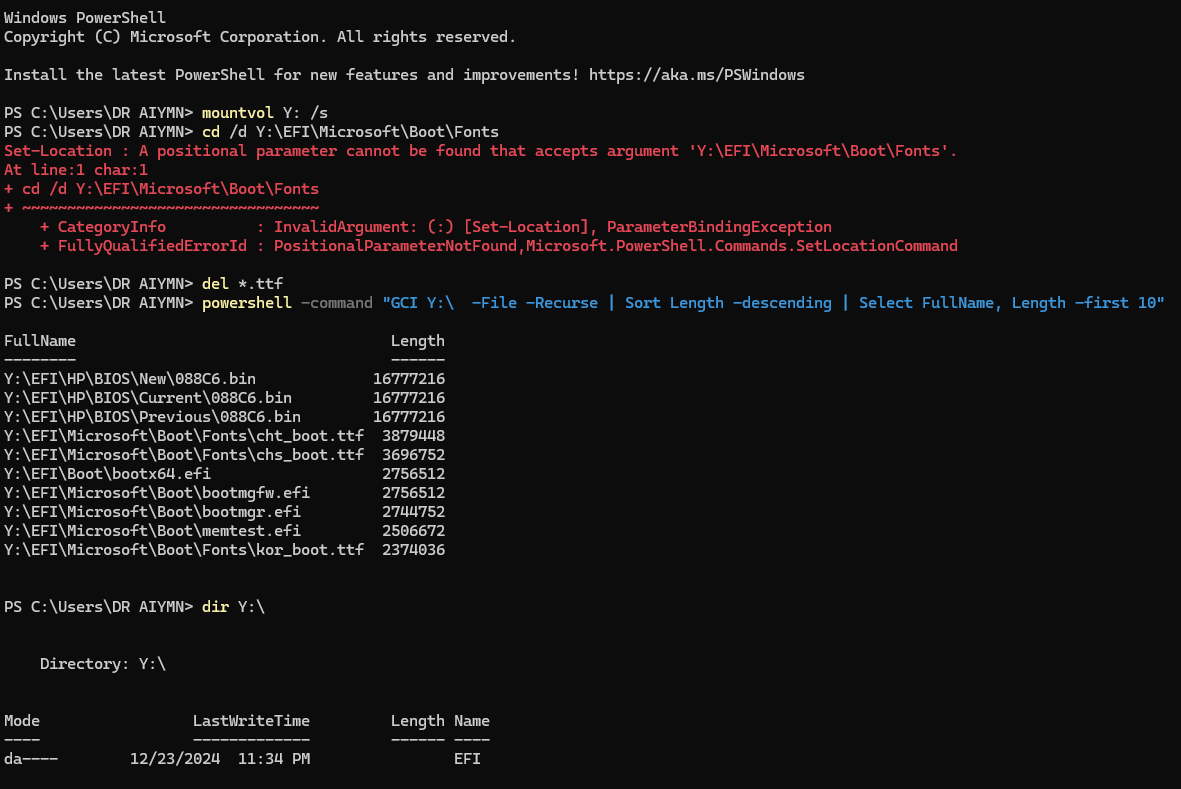Click the Length header above file sizes
This screenshot has height=789, width=1181.
[x=418, y=341]
